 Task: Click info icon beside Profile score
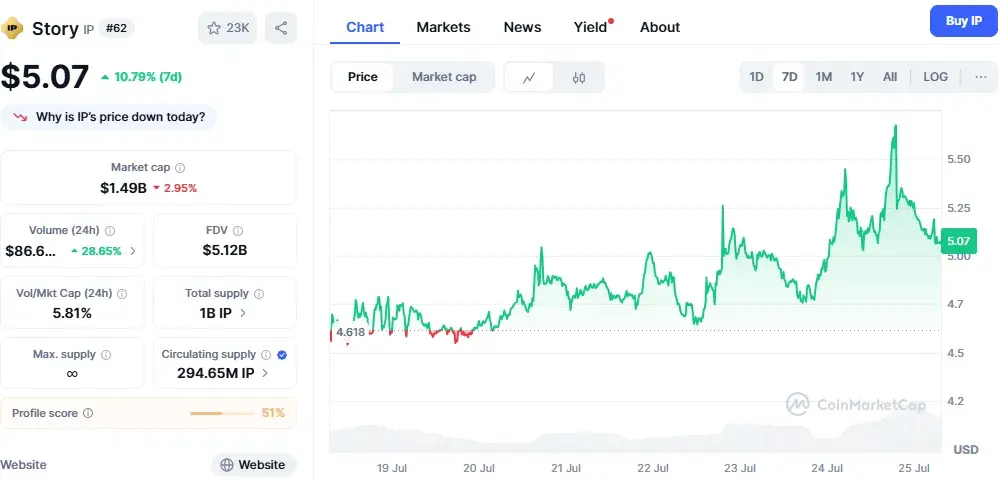[x=88, y=413]
